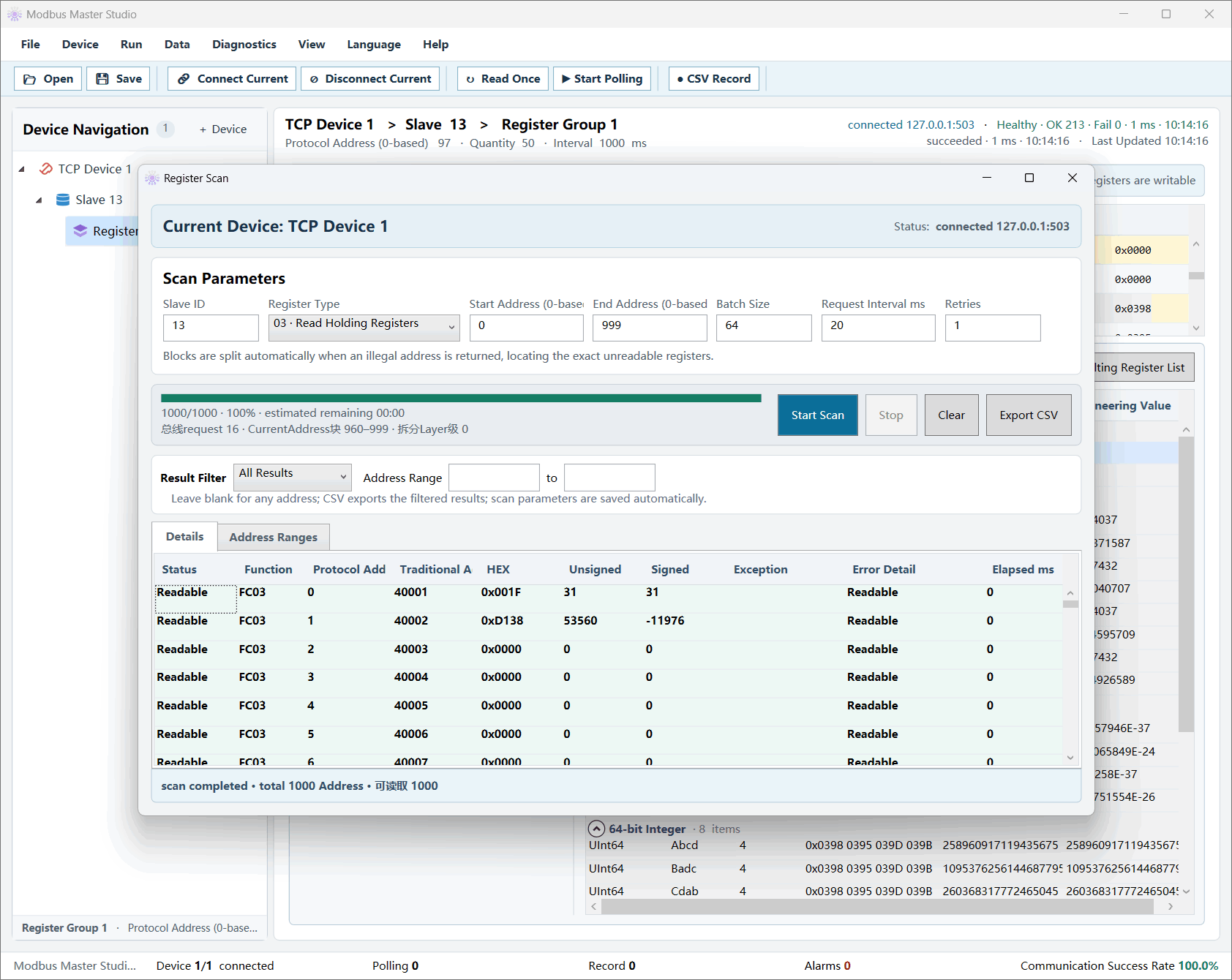The width and height of the screenshot is (1232, 980).
Task: Click the Start Polling button
Action: (602, 79)
